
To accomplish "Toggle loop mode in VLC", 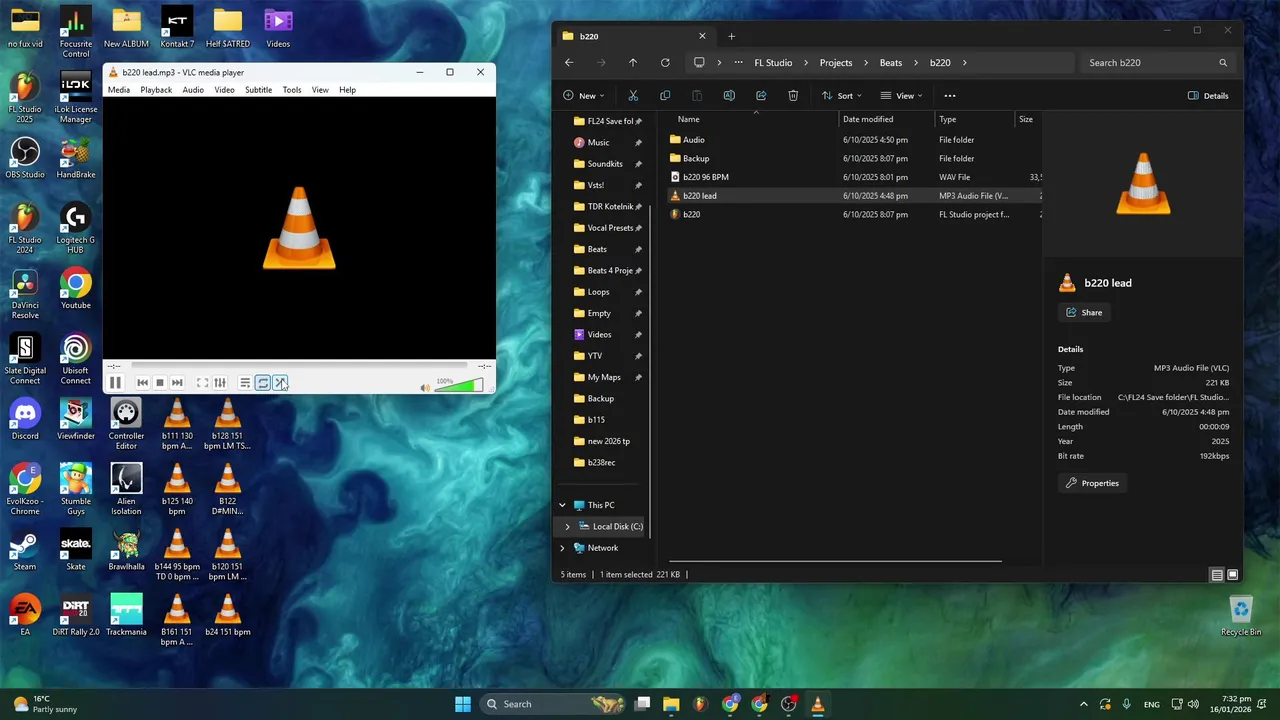I will (x=262, y=383).
